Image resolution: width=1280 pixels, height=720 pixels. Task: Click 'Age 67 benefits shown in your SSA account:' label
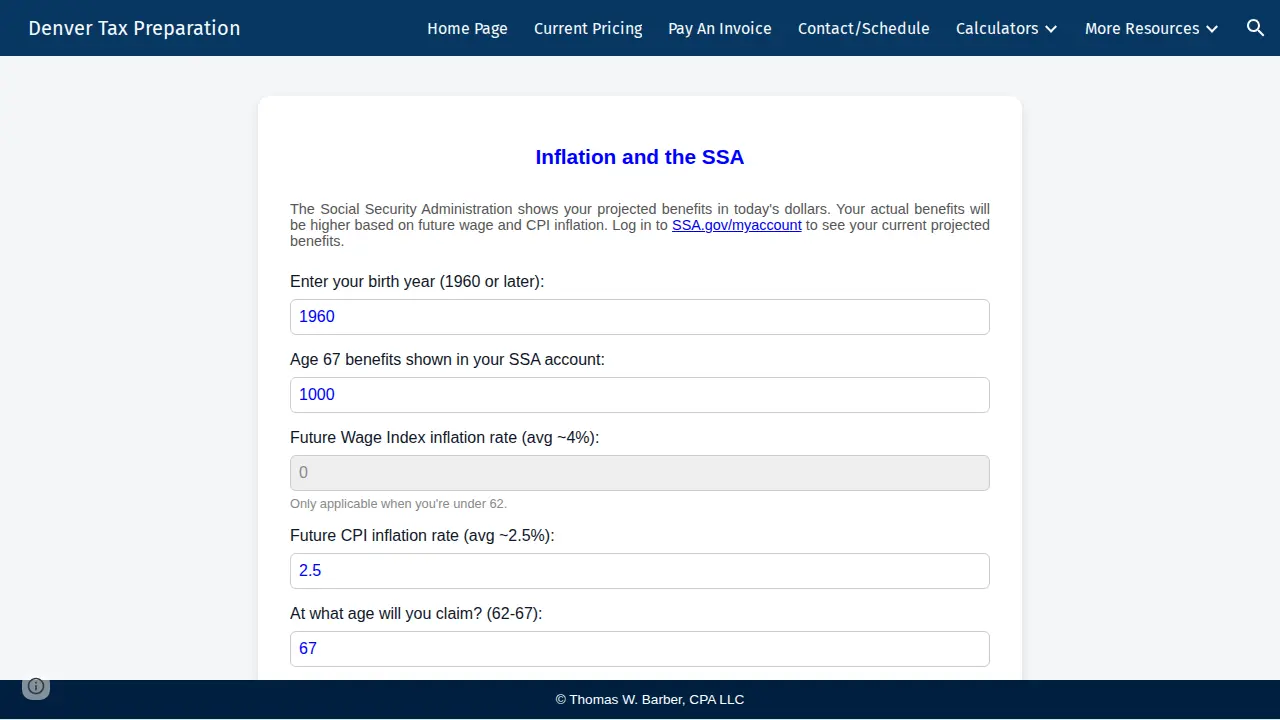click(447, 360)
